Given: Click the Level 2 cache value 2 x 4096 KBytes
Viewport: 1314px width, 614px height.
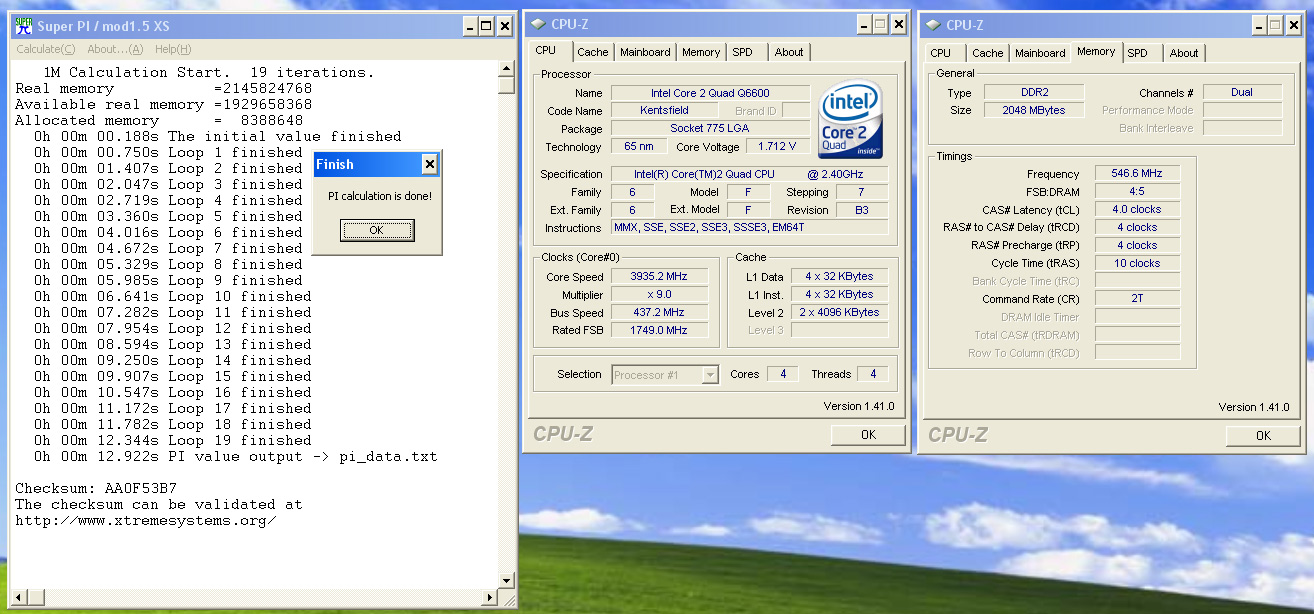Looking at the screenshot, I should click(839, 312).
